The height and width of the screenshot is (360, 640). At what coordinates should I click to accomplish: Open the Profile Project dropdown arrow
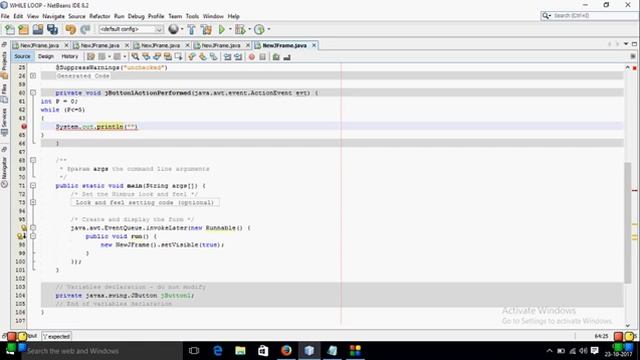(x=269, y=29)
